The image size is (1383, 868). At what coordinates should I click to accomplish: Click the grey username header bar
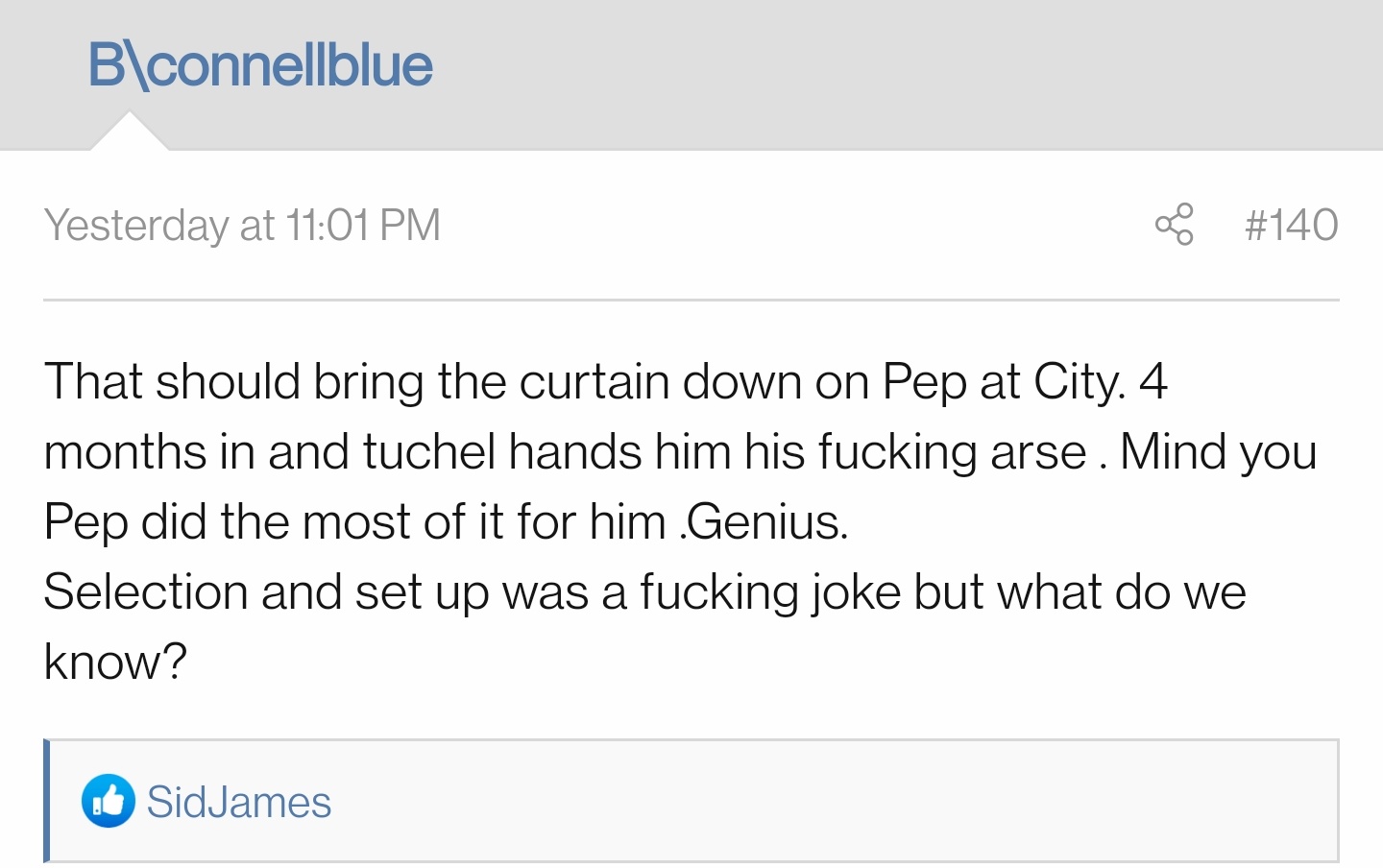tap(691, 75)
